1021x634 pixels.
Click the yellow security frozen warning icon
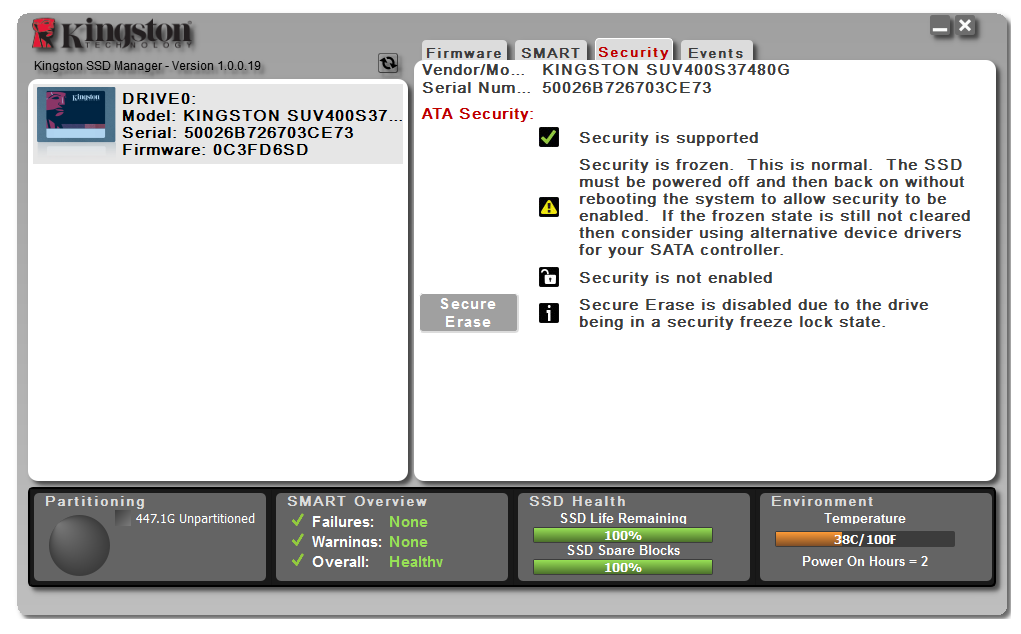pos(549,207)
